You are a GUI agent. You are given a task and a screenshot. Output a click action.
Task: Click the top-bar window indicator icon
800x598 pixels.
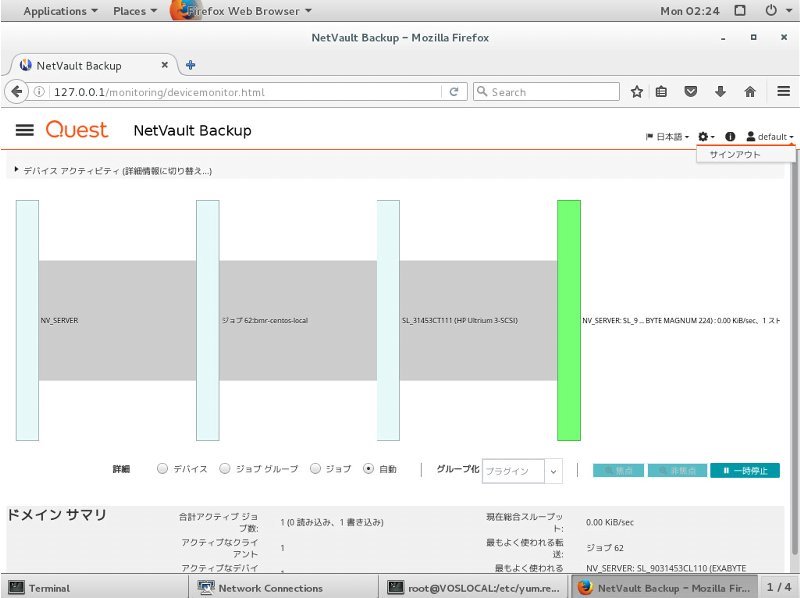pyautogui.click(x=740, y=11)
